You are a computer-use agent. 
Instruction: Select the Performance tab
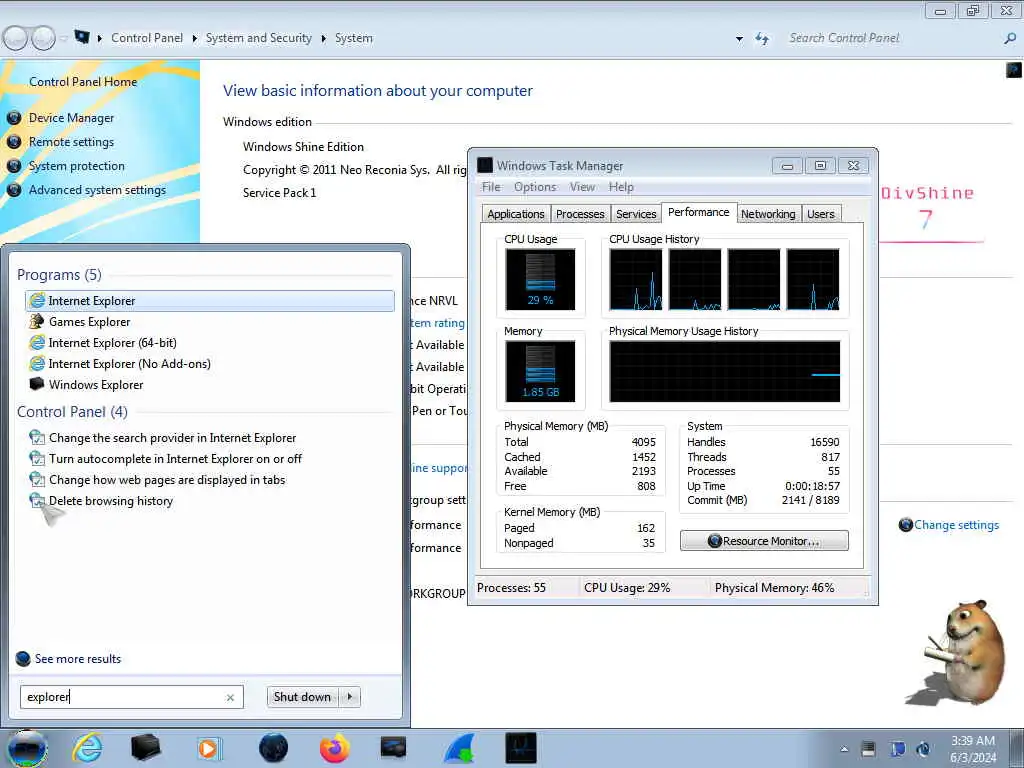699,212
